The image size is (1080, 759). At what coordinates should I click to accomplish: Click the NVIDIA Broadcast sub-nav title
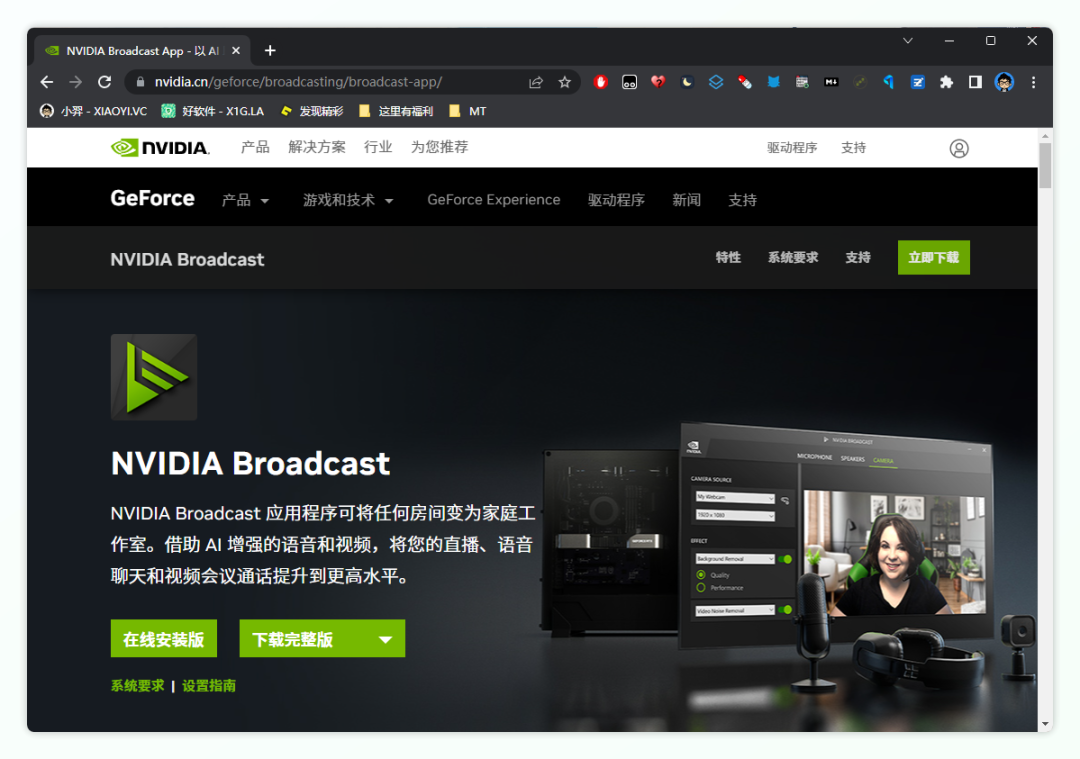pyautogui.click(x=187, y=259)
